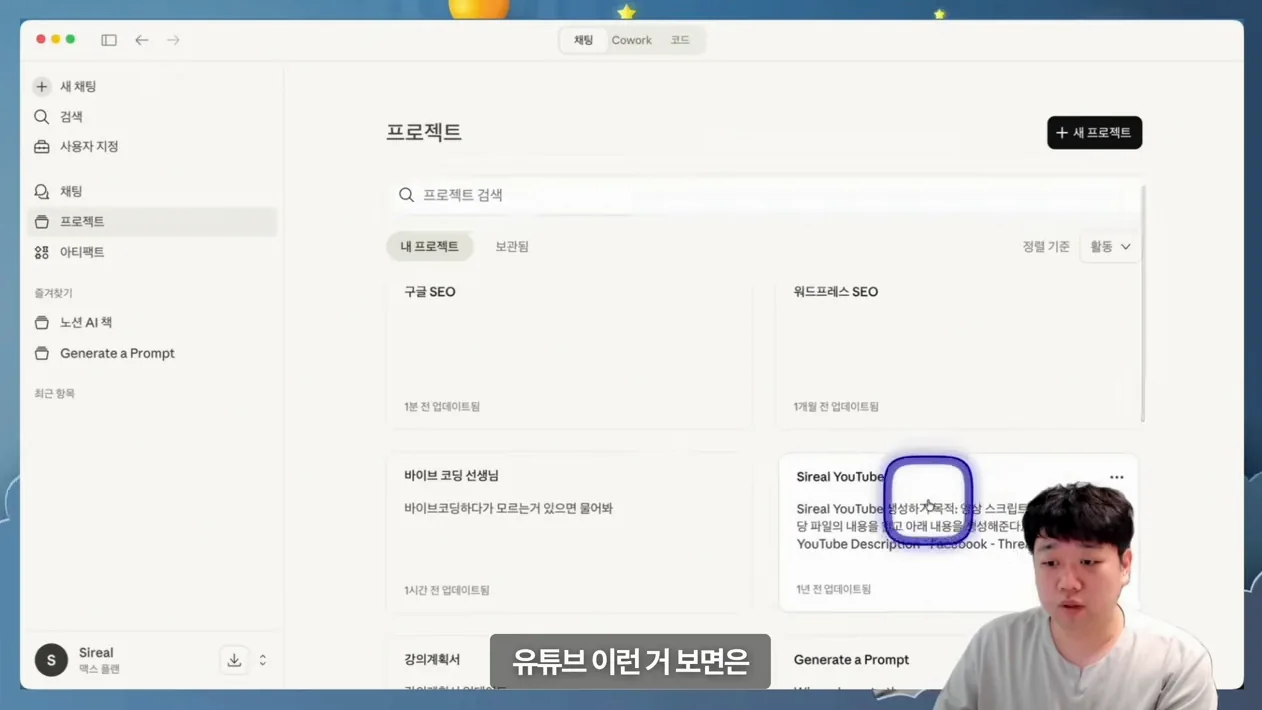The height and width of the screenshot is (710, 1262).
Task: Click the download icon near Sireal account
Action: click(x=234, y=660)
